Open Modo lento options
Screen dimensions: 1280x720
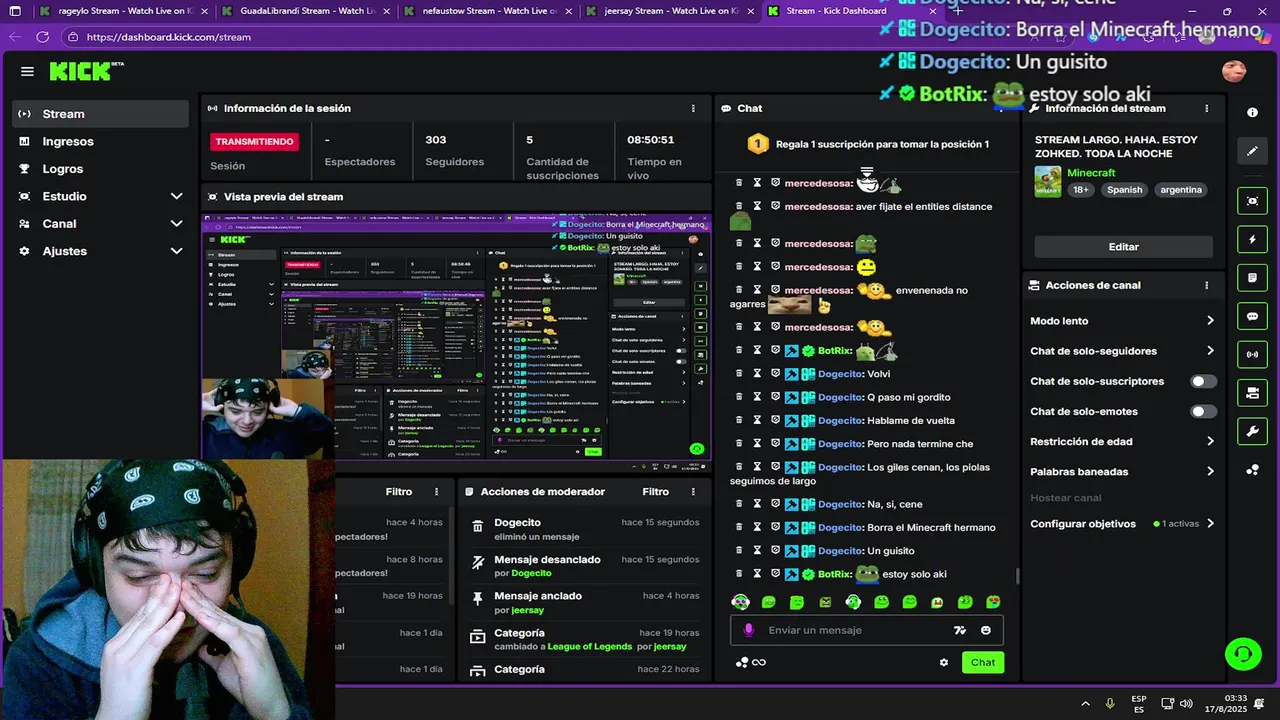1122,321
